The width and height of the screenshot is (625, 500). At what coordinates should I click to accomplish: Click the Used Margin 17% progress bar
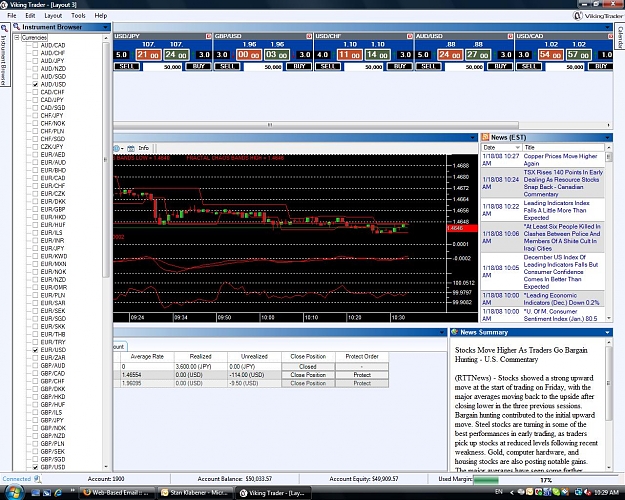546,480
